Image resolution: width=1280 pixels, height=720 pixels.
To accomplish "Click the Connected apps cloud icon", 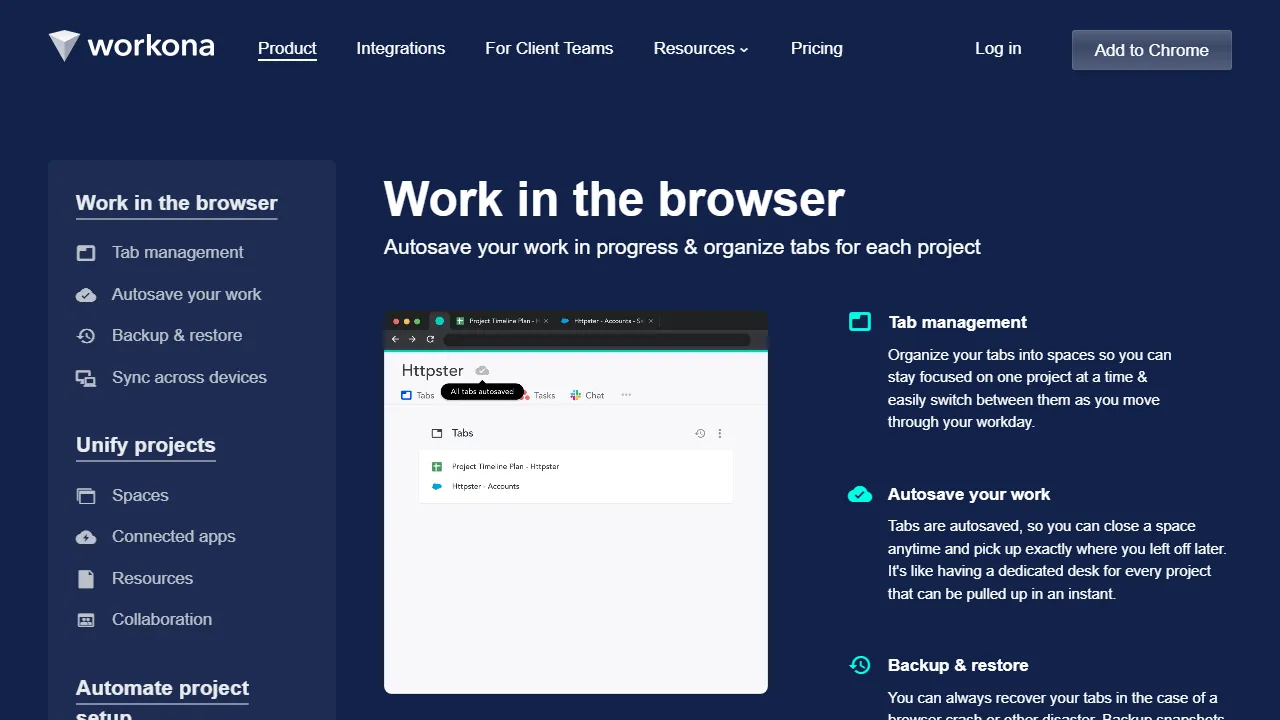I will click(x=86, y=537).
